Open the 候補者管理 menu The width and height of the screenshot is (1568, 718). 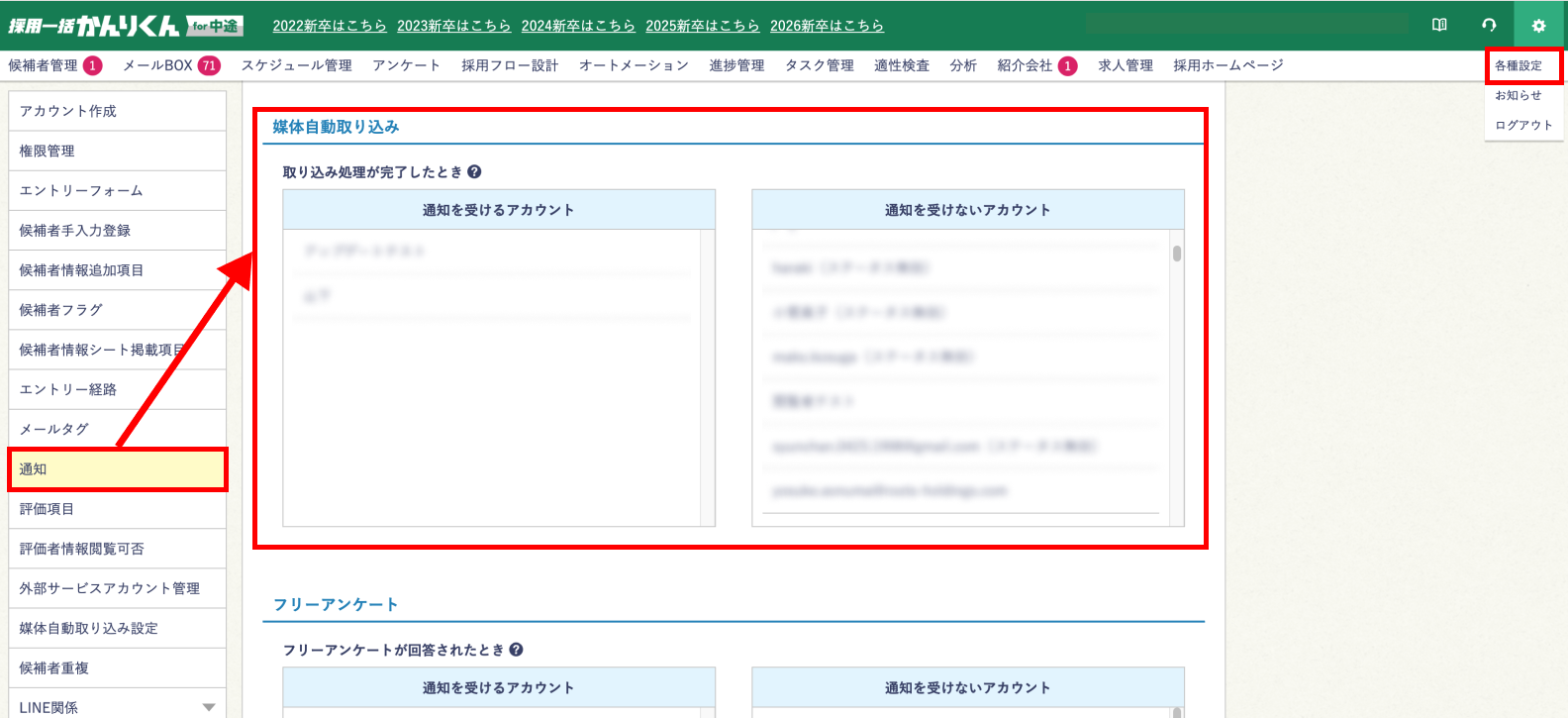click(x=43, y=65)
